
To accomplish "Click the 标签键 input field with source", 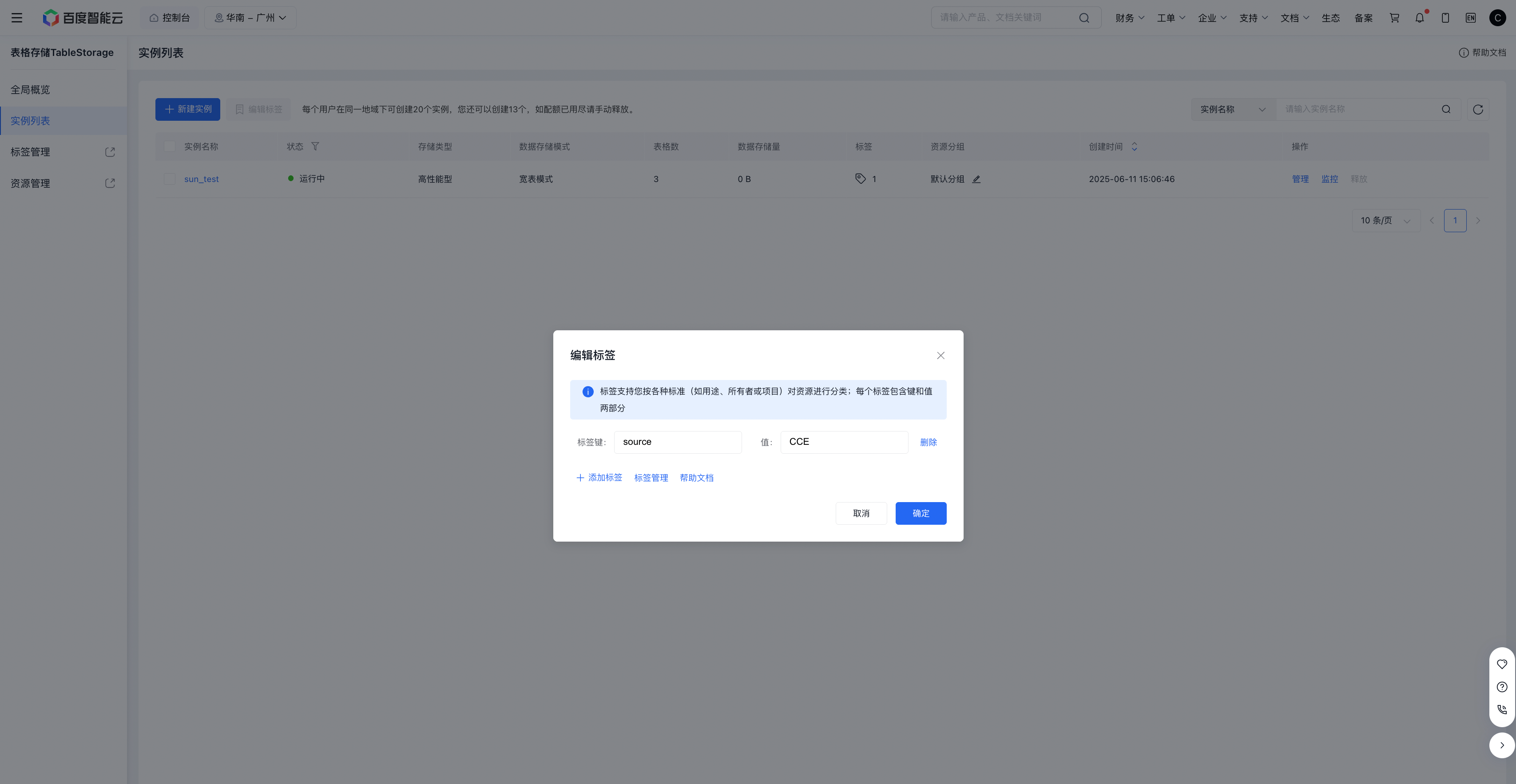I will (677, 442).
